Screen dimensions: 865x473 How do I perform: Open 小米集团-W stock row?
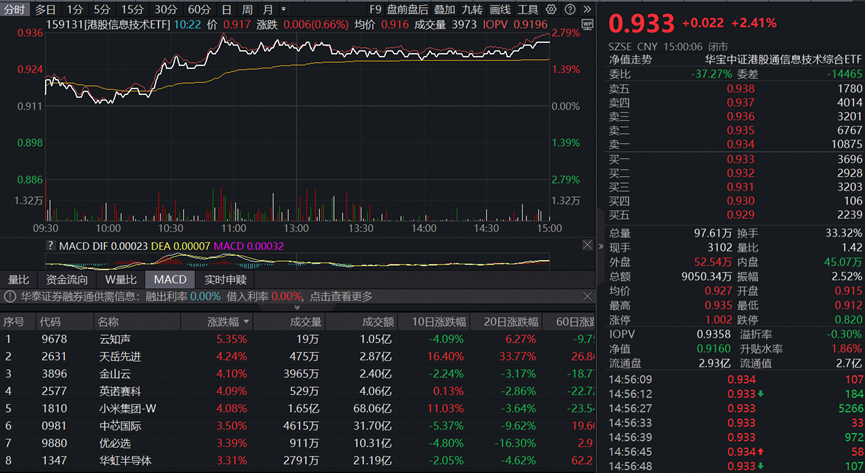[121, 408]
